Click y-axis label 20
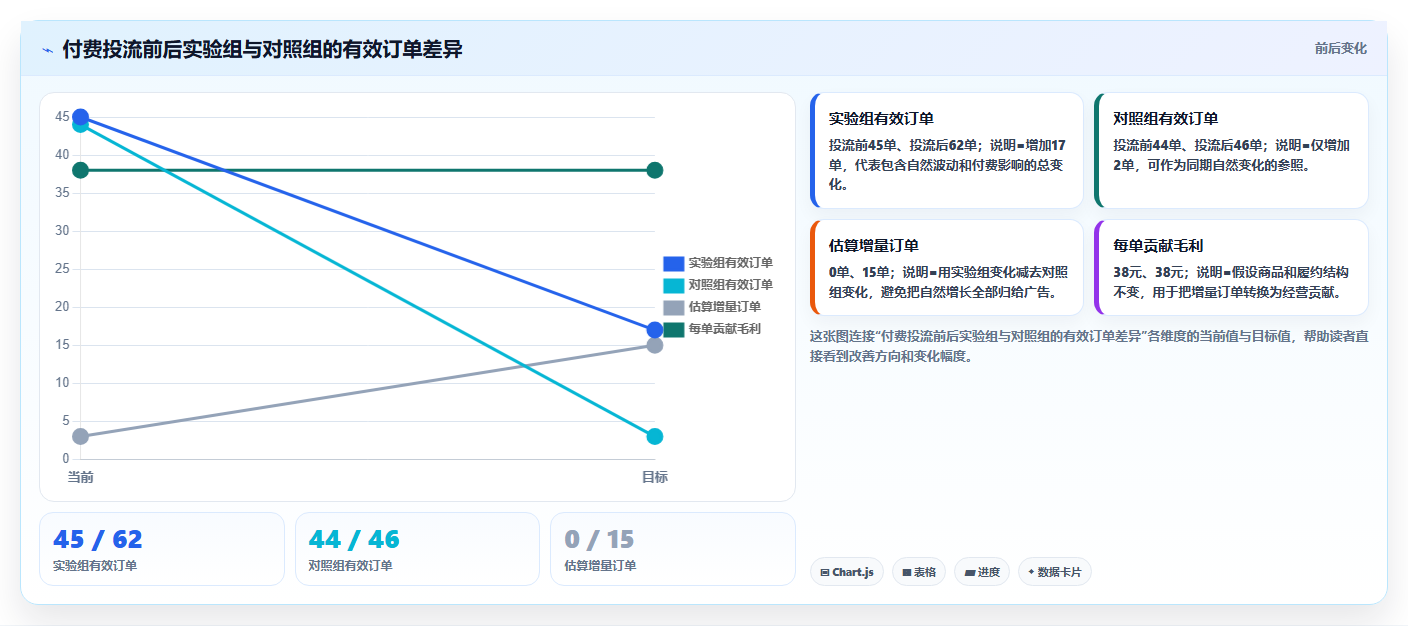The width and height of the screenshot is (1408, 626). [x=62, y=307]
